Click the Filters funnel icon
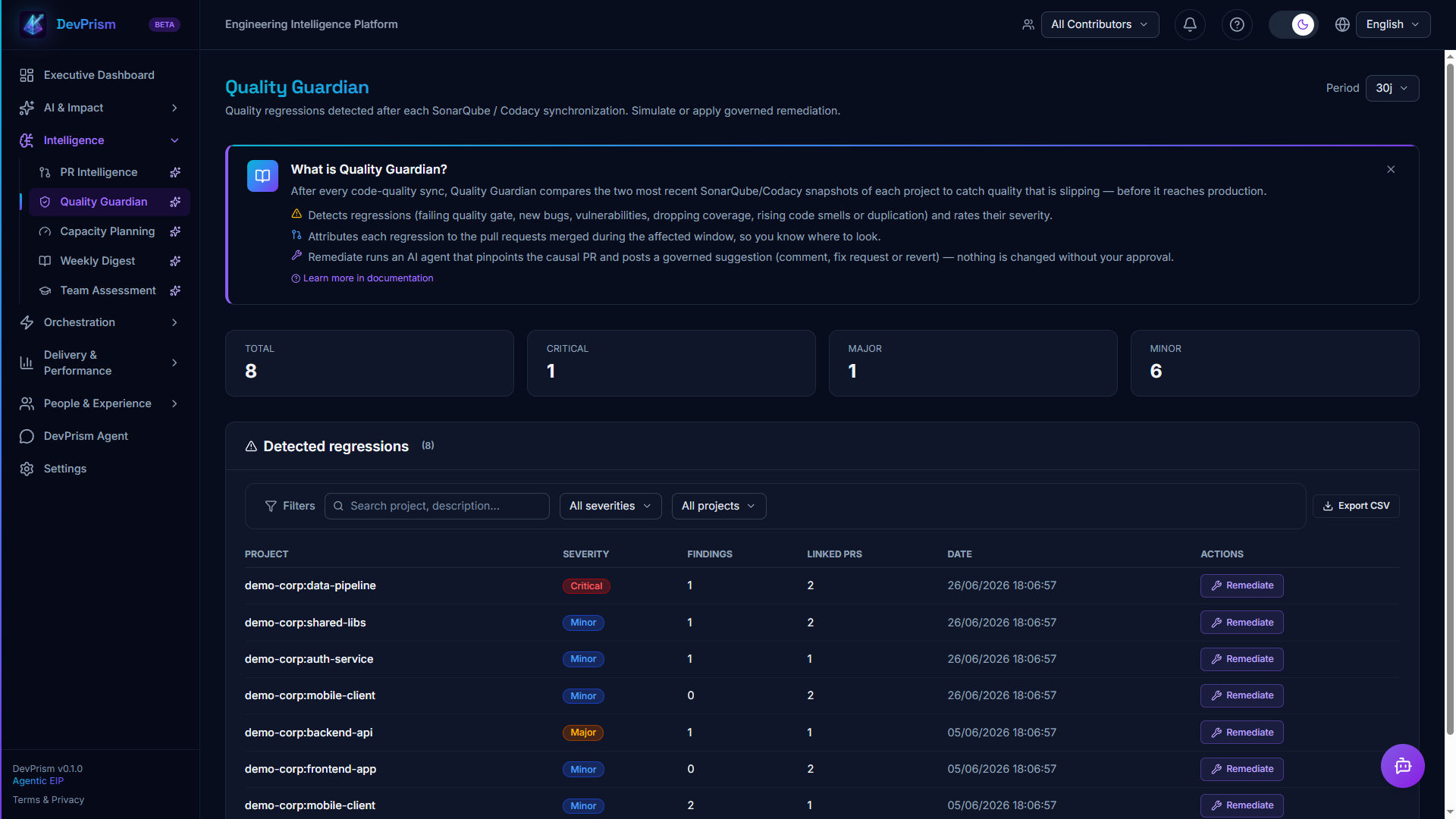 click(x=271, y=506)
